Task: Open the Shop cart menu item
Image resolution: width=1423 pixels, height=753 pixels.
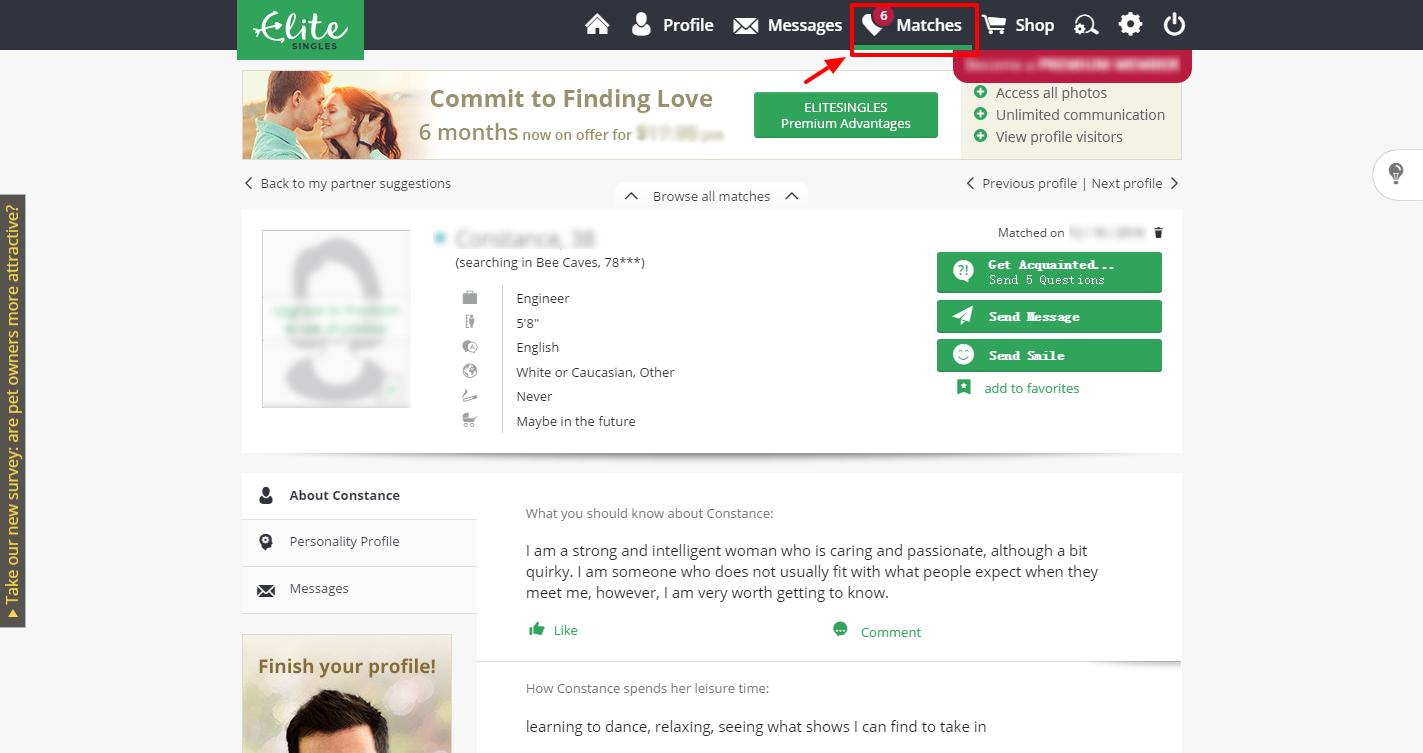Action: point(1018,25)
